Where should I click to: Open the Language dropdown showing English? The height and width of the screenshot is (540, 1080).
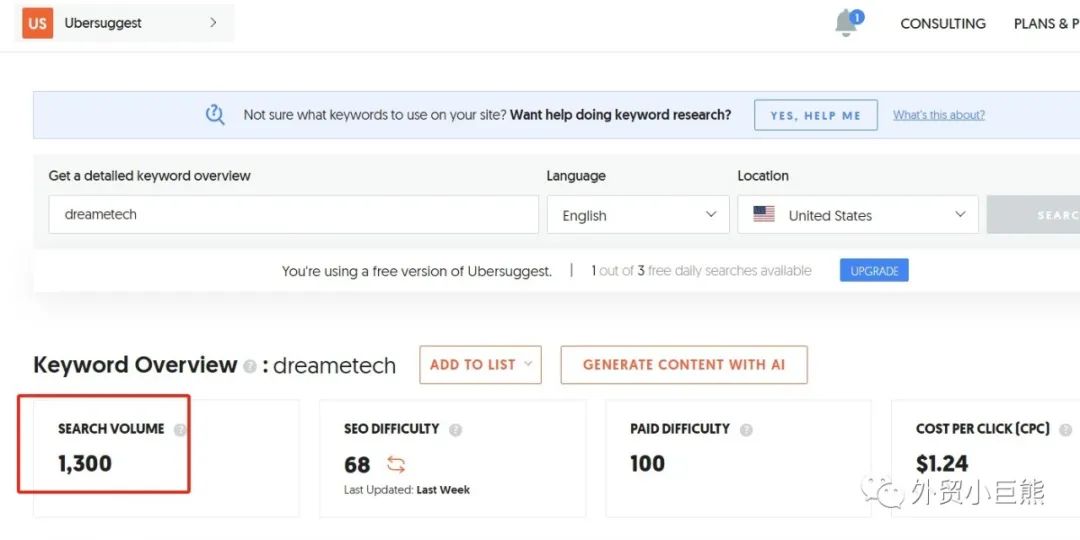pyautogui.click(x=637, y=215)
